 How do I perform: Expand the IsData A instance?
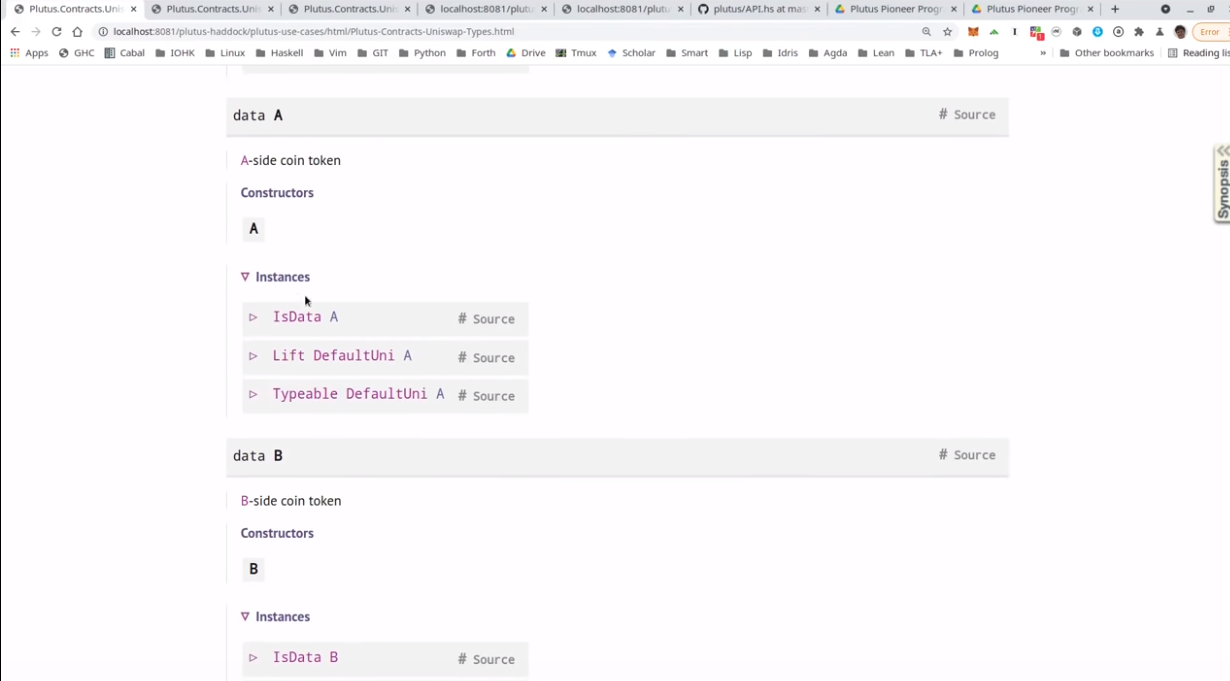click(253, 317)
